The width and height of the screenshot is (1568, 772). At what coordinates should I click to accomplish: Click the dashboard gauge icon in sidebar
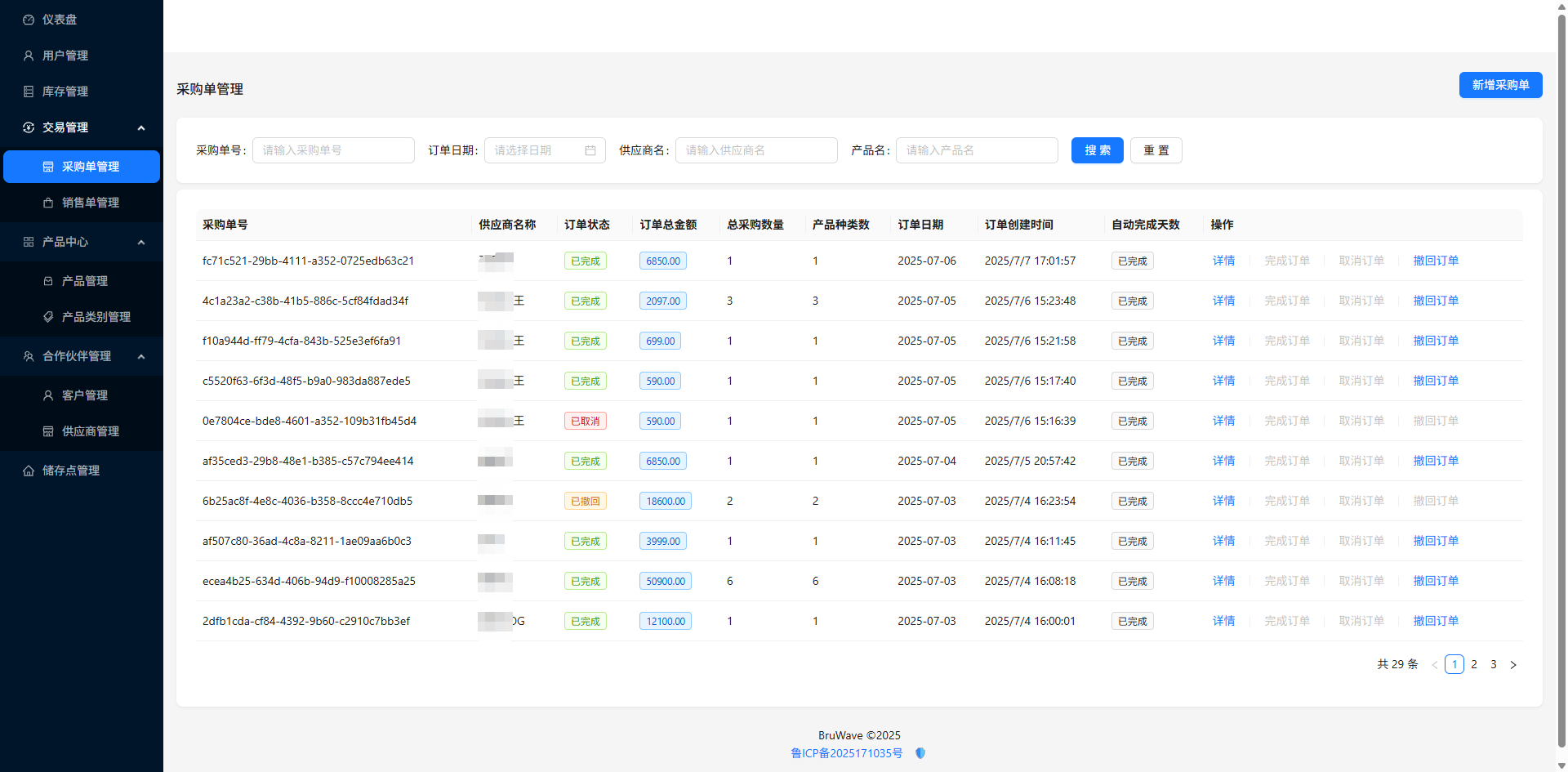tap(29, 20)
